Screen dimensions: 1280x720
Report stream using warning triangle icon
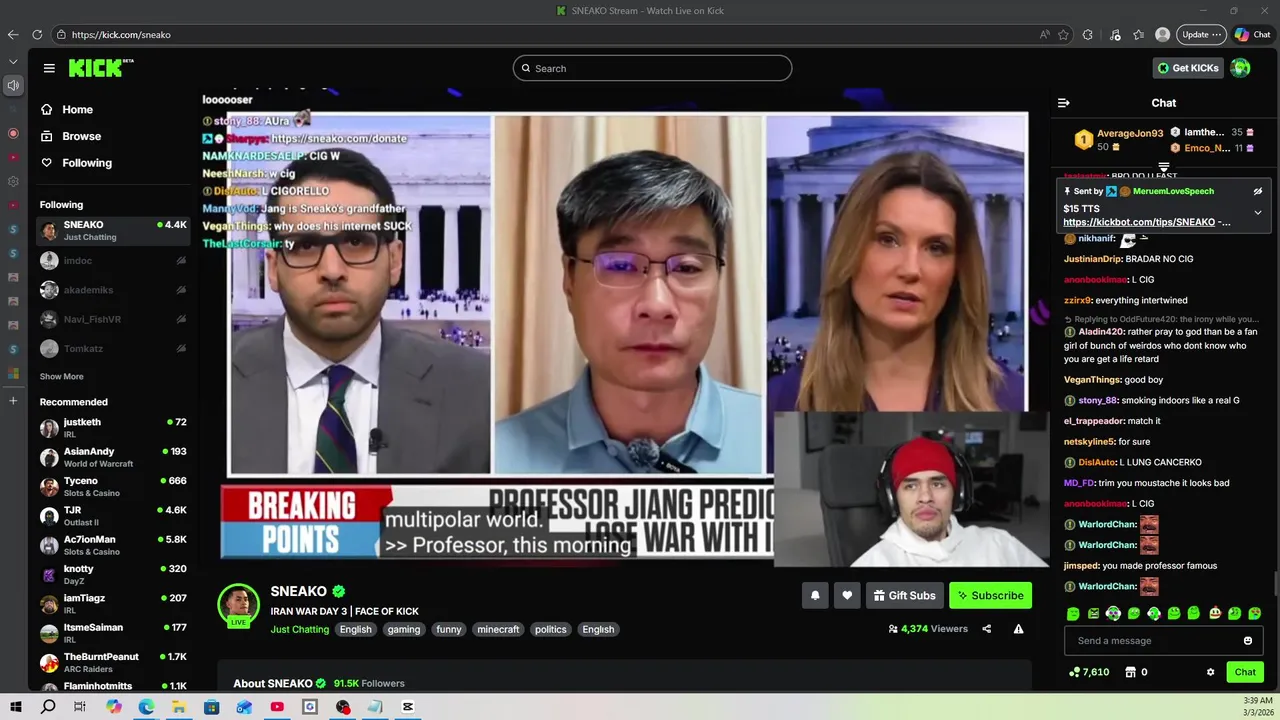(1018, 629)
